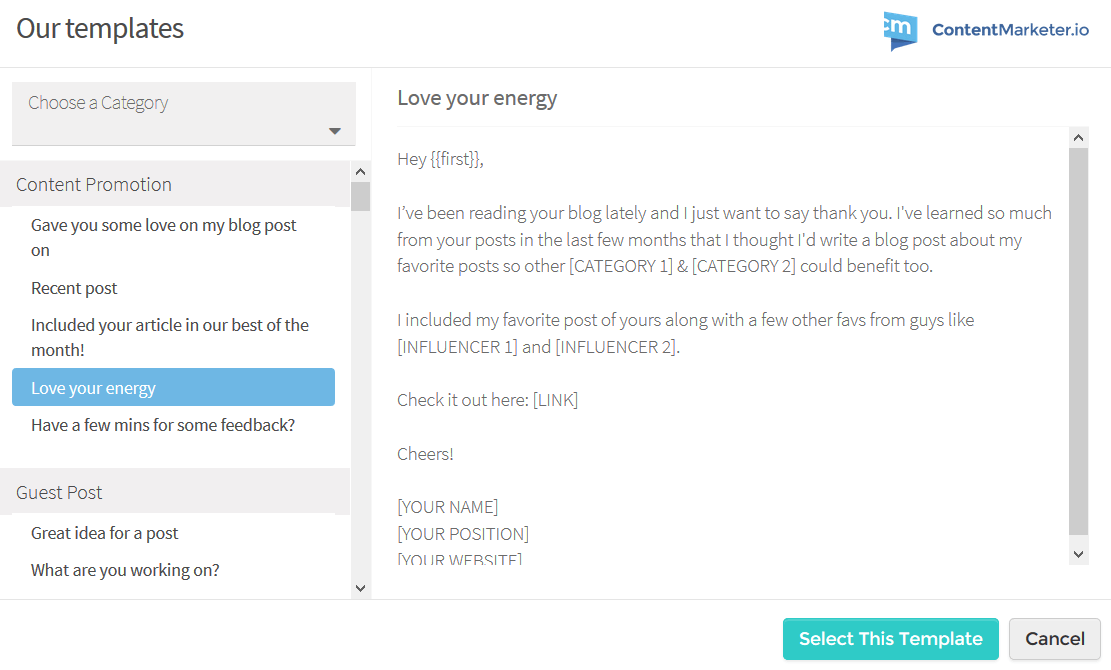The image size is (1111, 670).
Task: Select the Guest Post section header
Action: (175, 492)
